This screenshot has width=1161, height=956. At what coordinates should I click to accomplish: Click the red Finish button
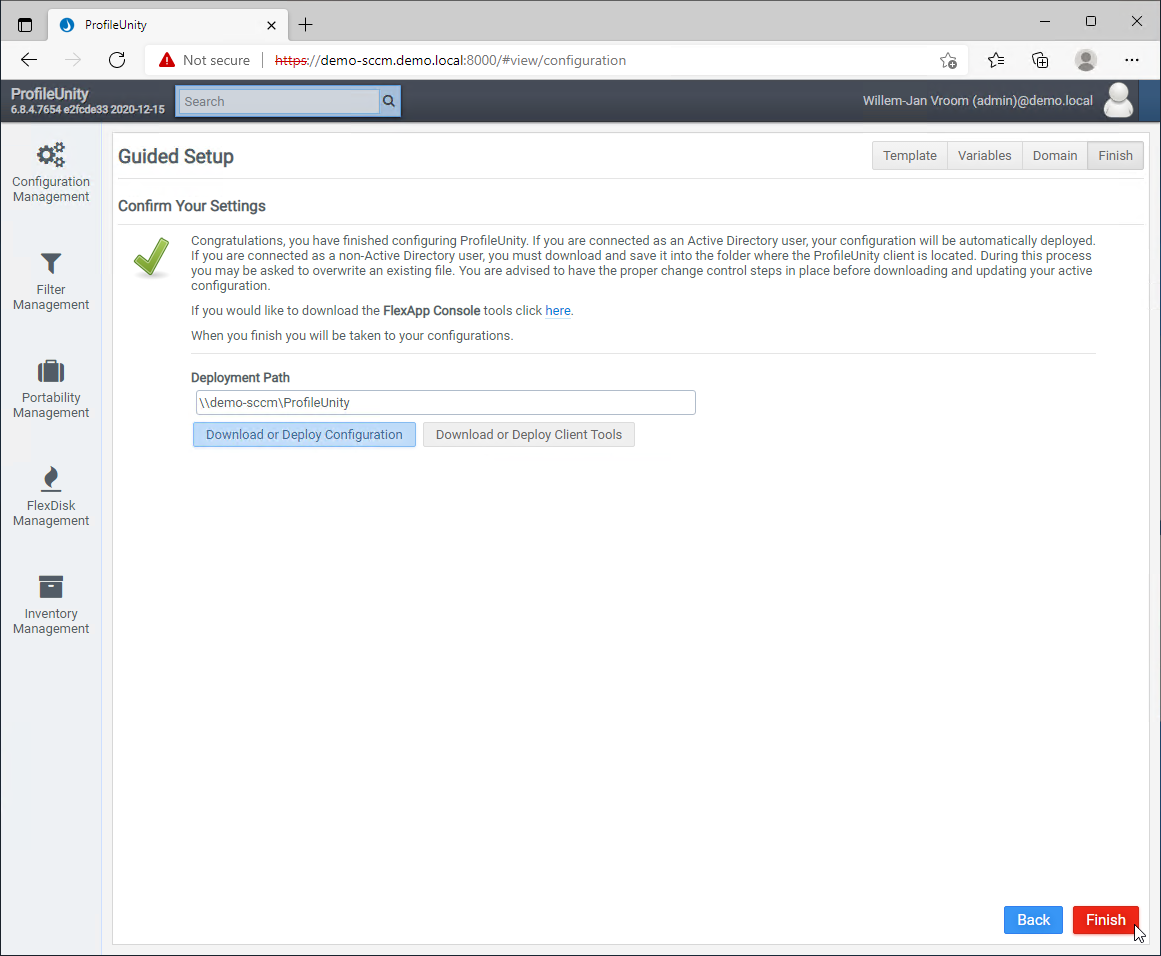click(x=1105, y=920)
